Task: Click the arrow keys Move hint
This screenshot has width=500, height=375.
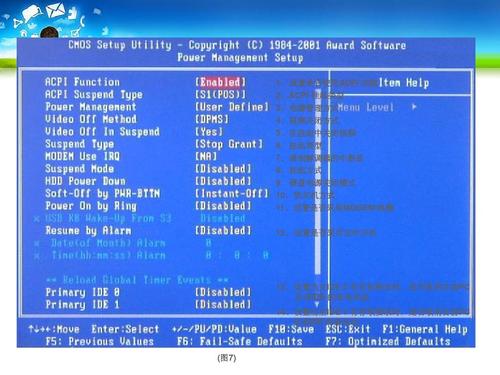Action: [54, 329]
